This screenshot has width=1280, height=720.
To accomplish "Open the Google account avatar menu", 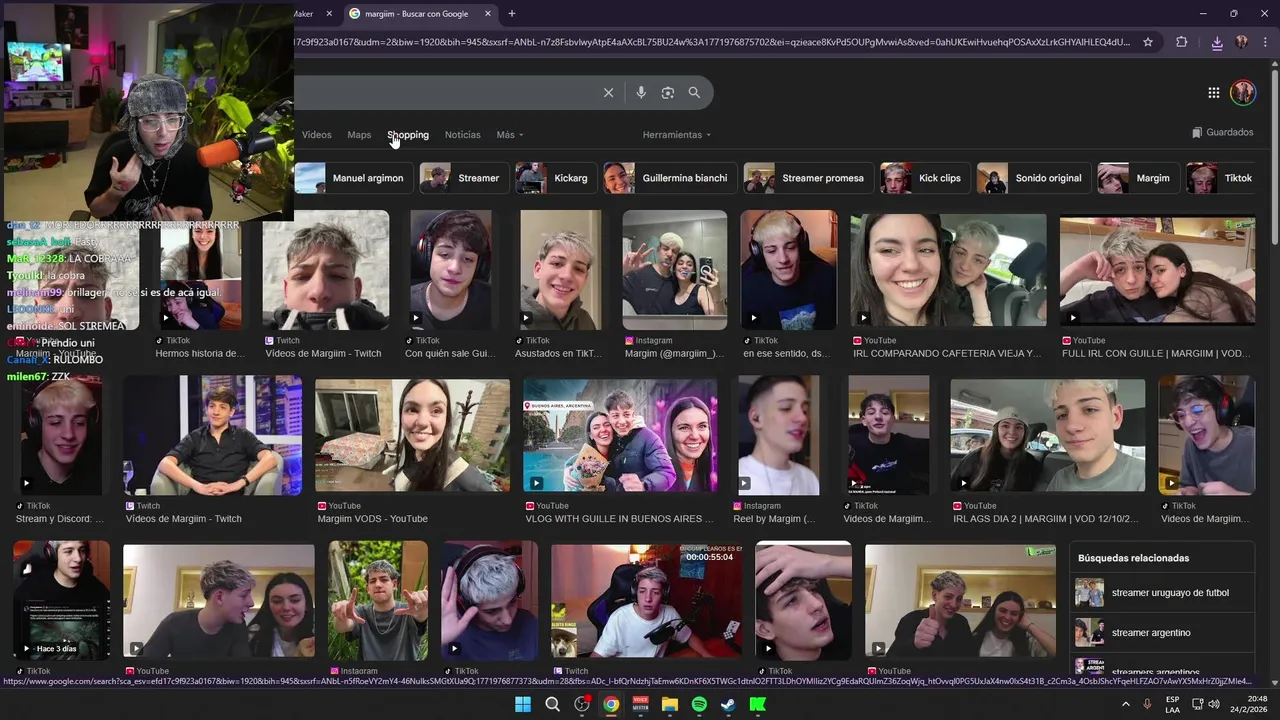I will [1243, 93].
